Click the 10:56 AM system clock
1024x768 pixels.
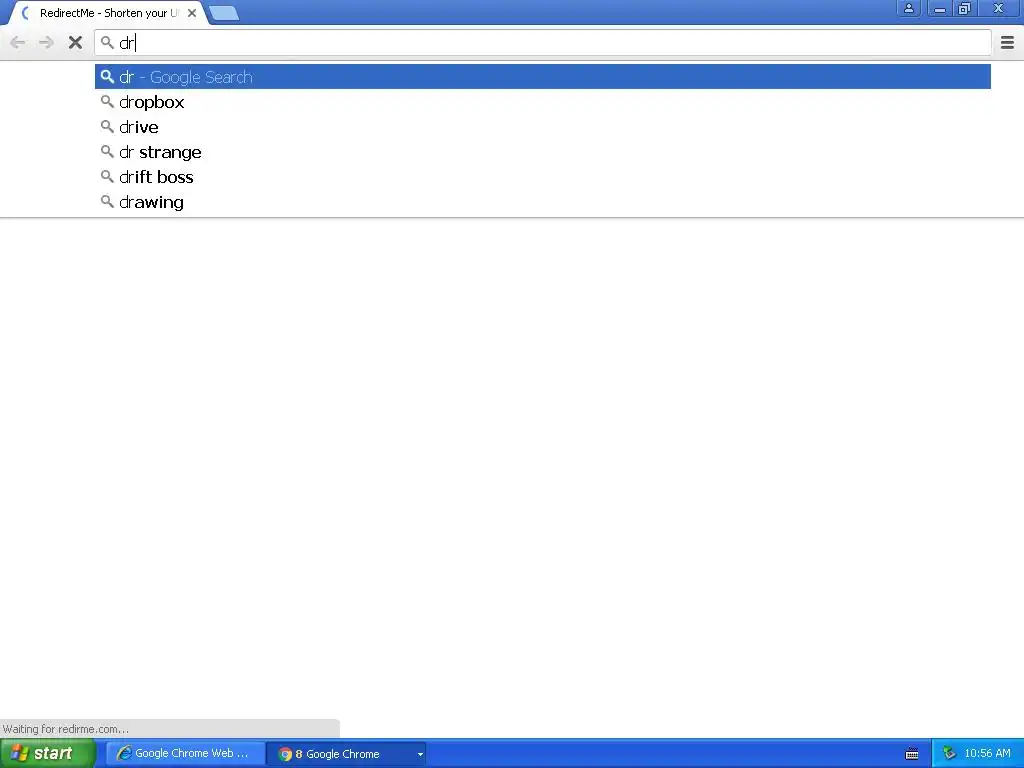tap(987, 754)
